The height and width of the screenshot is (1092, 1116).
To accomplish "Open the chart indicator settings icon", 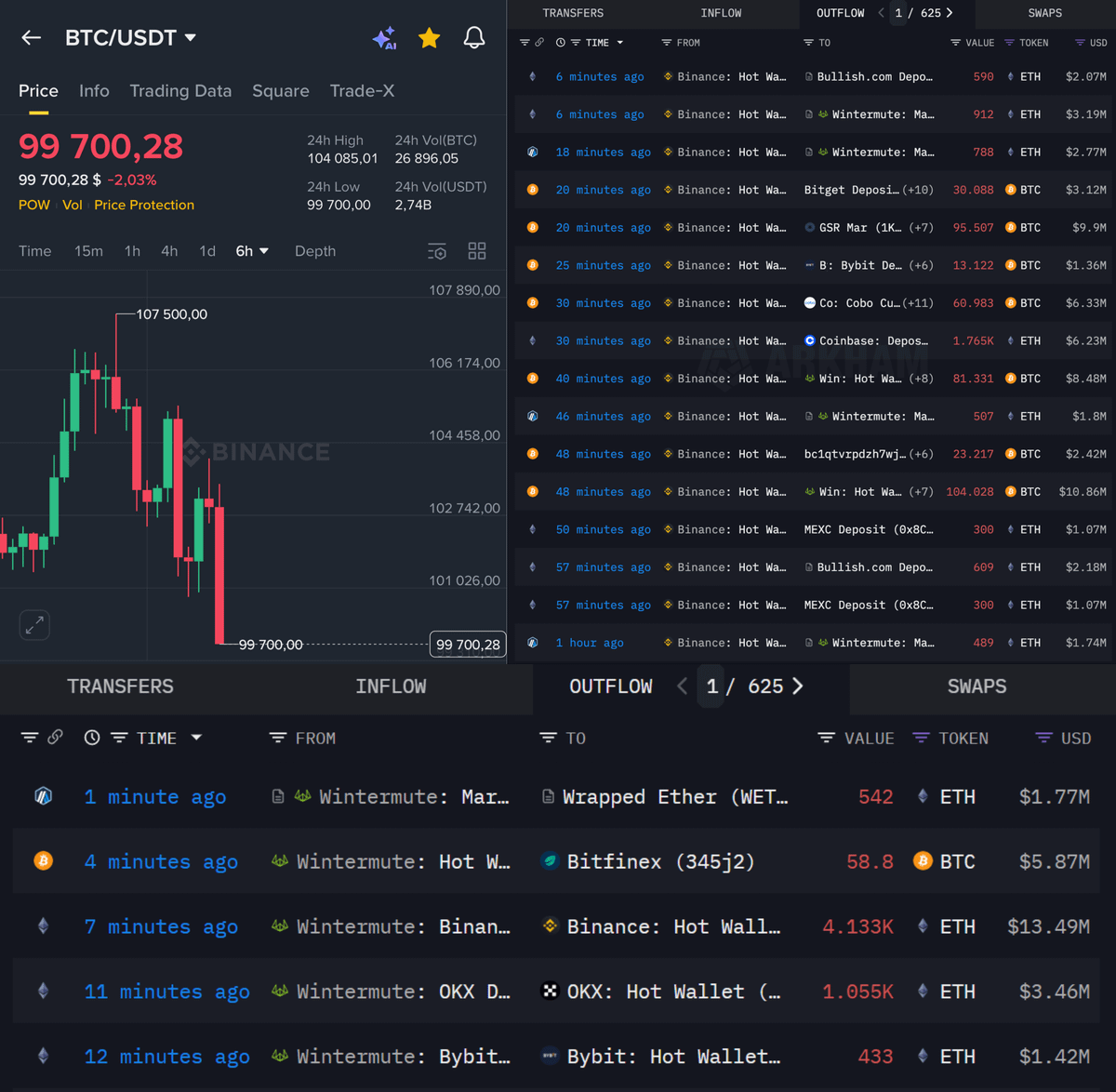I will point(436,251).
